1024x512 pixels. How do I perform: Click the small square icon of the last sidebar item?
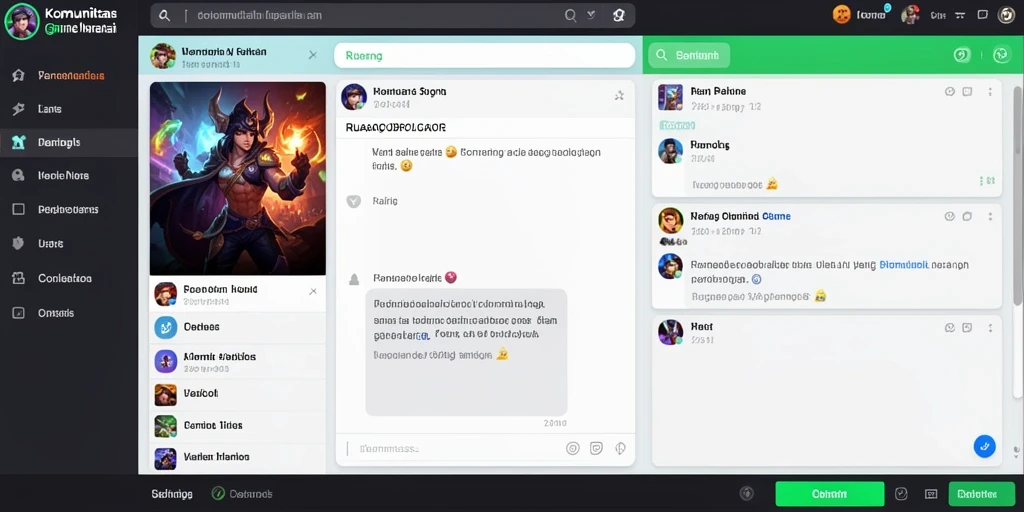(x=18, y=313)
